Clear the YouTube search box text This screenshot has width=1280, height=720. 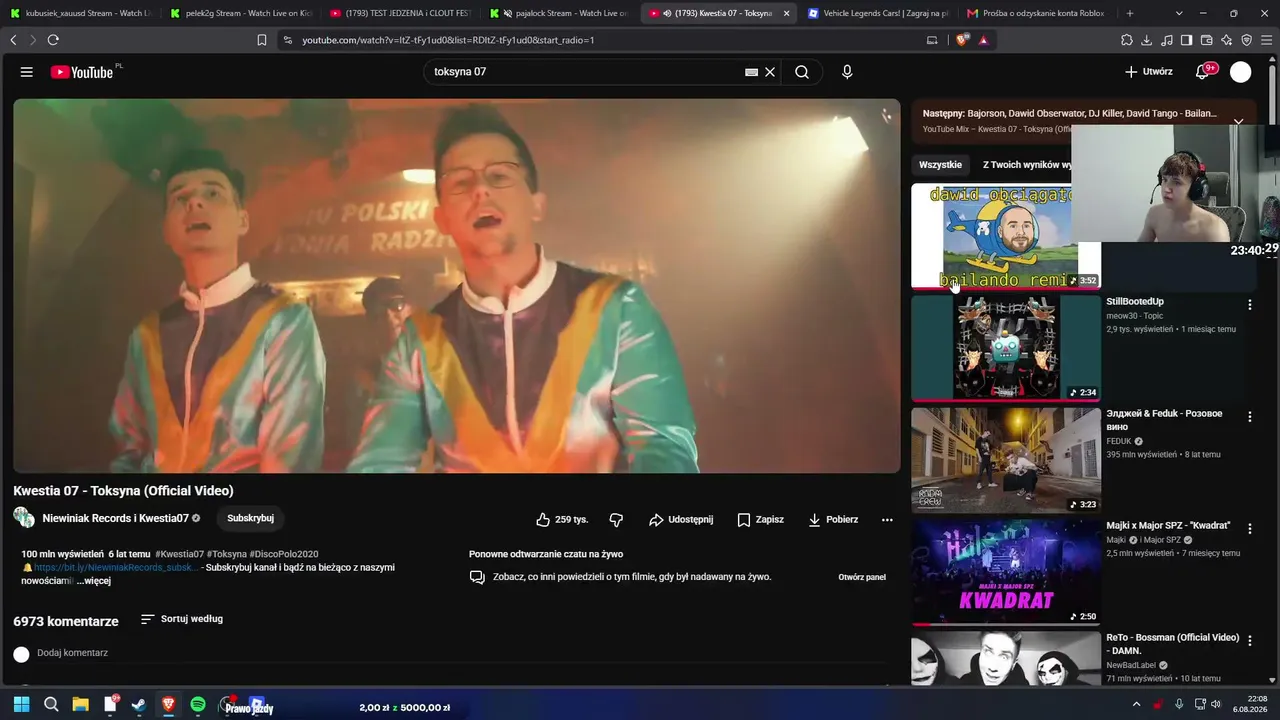(770, 72)
